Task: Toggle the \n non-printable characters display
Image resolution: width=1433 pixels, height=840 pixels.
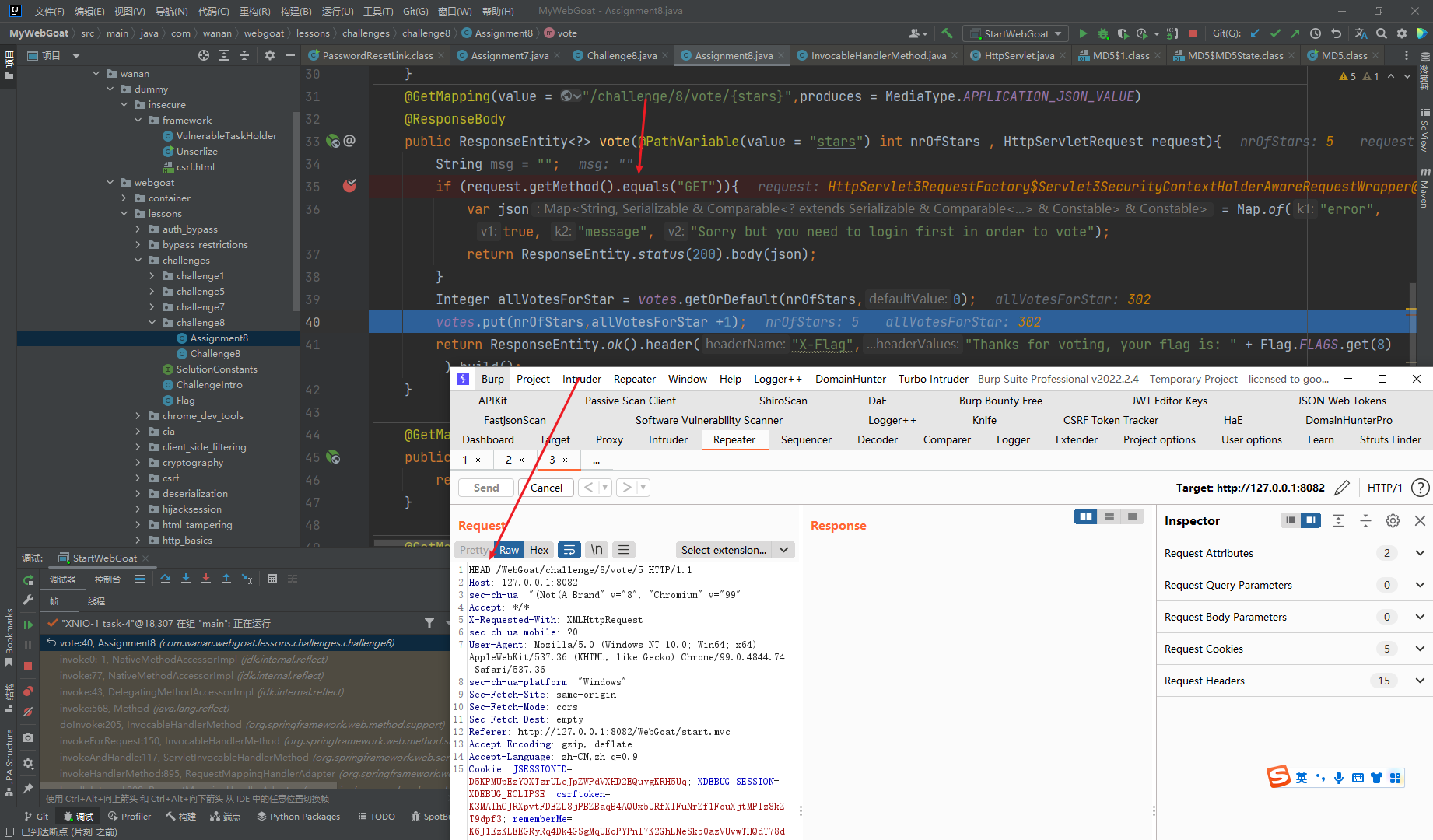Action: tap(597, 550)
